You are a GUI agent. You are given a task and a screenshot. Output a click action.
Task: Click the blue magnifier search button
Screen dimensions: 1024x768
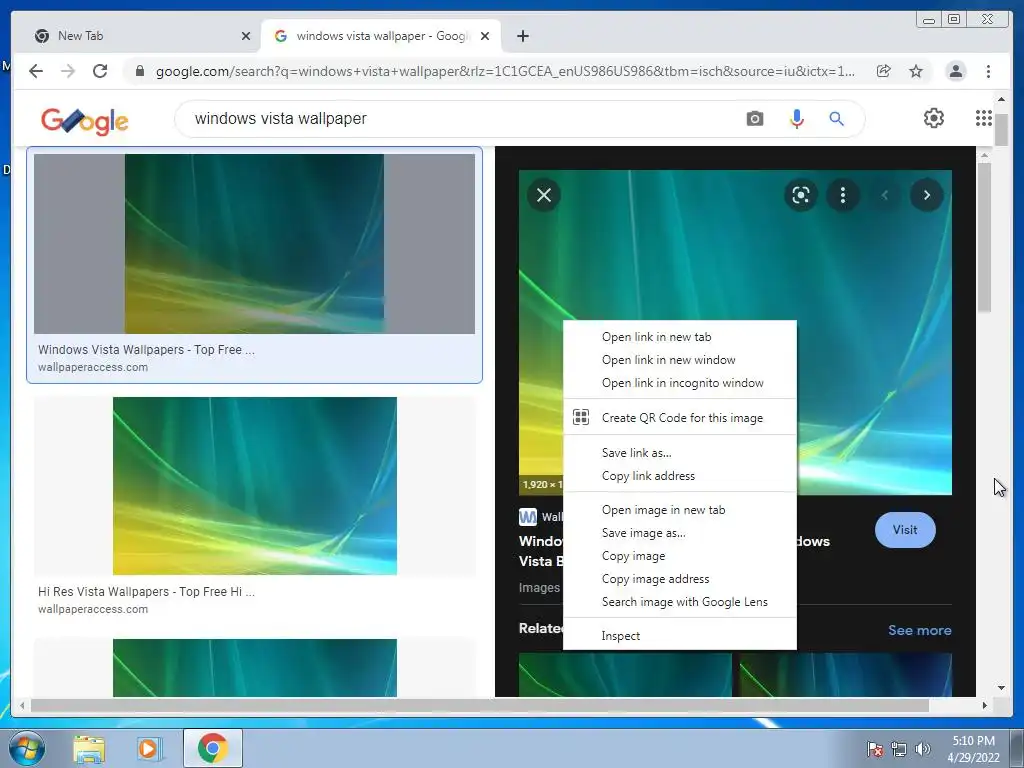pyautogui.click(x=837, y=119)
